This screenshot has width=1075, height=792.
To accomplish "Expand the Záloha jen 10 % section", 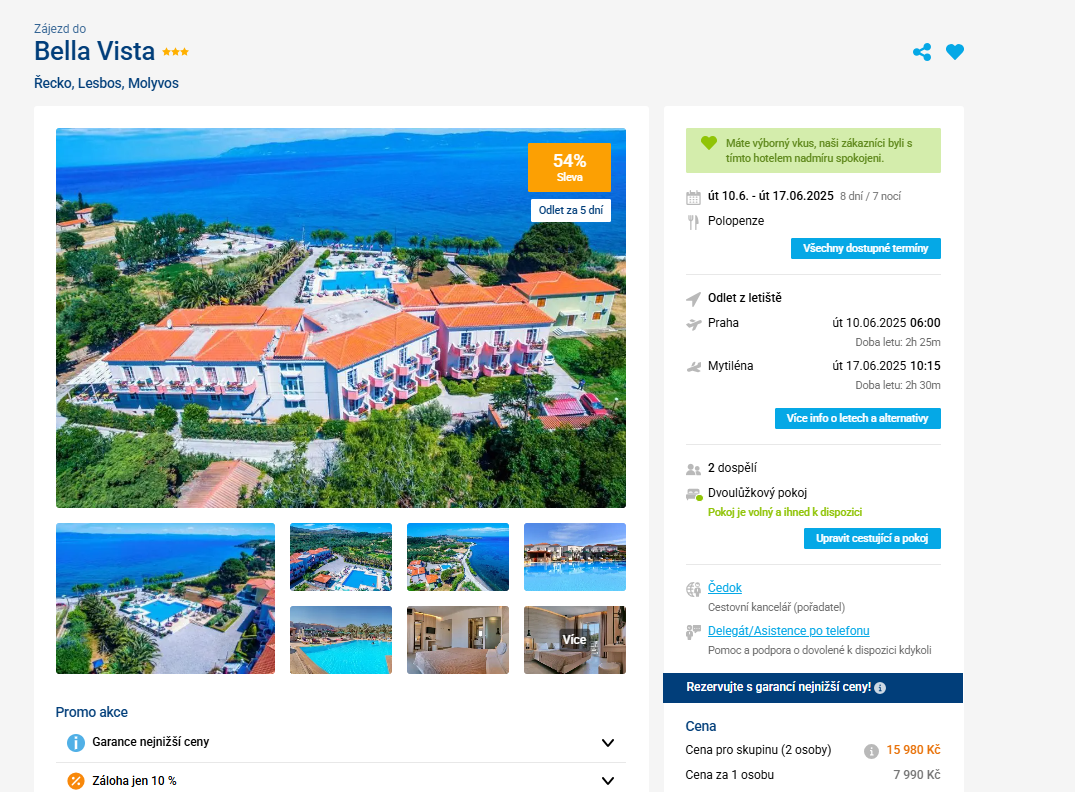I will pos(607,780).
